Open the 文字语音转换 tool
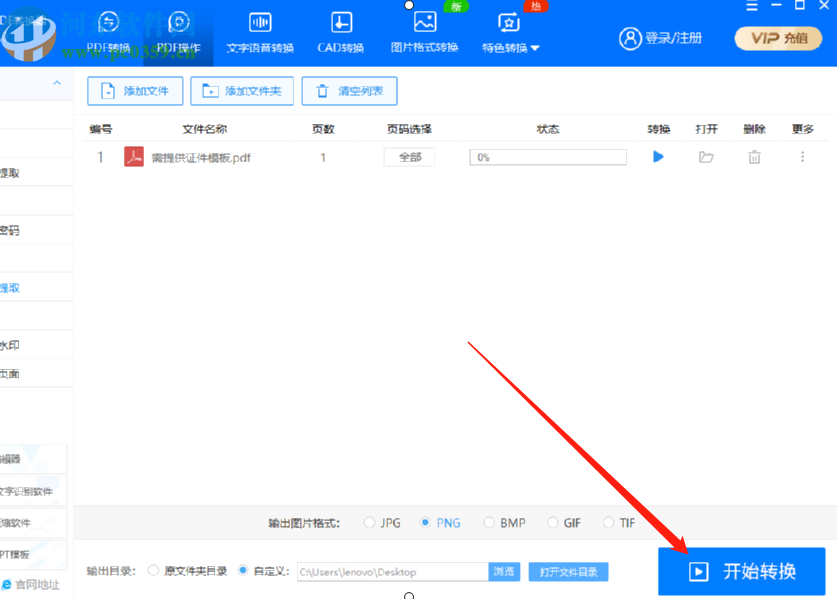Screen dimensions: 837x599 [x=260, y=28]
